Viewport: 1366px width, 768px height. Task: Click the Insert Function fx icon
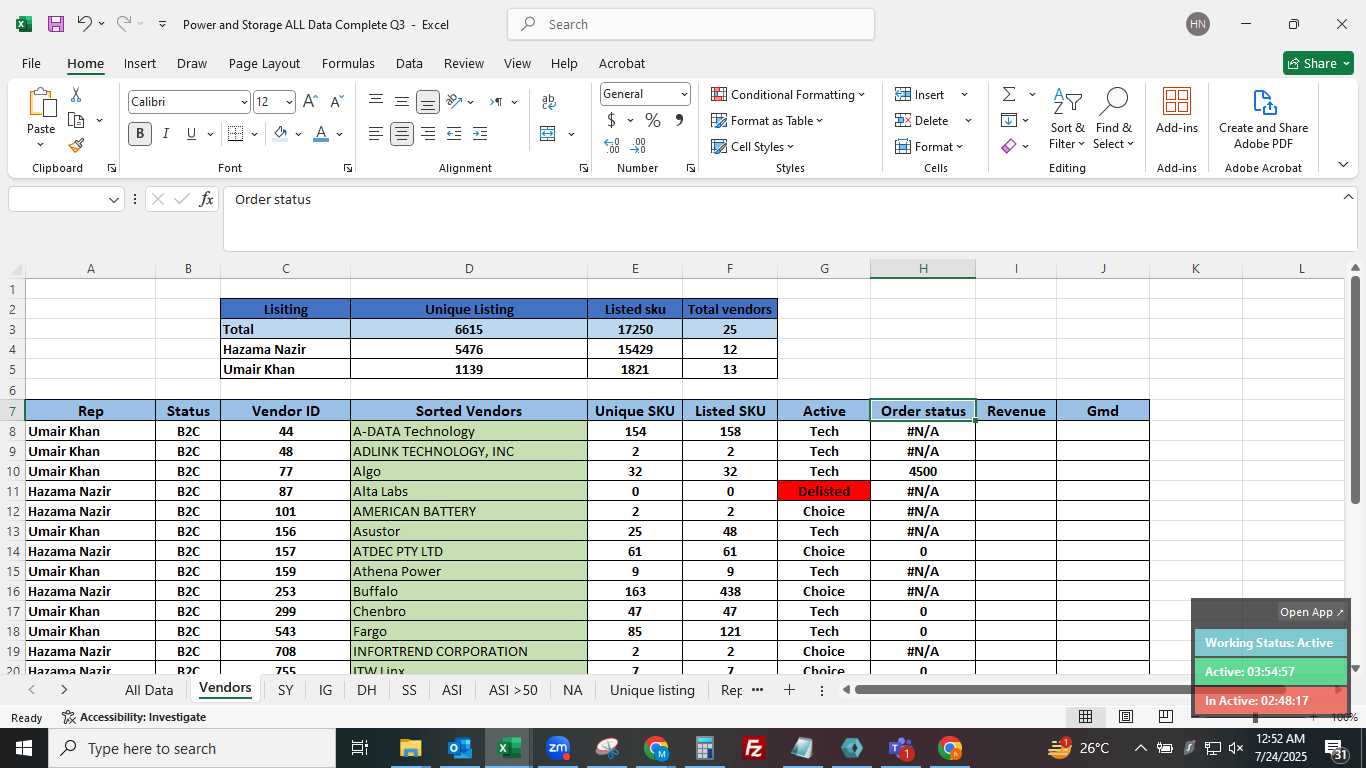tap(206, 199)
